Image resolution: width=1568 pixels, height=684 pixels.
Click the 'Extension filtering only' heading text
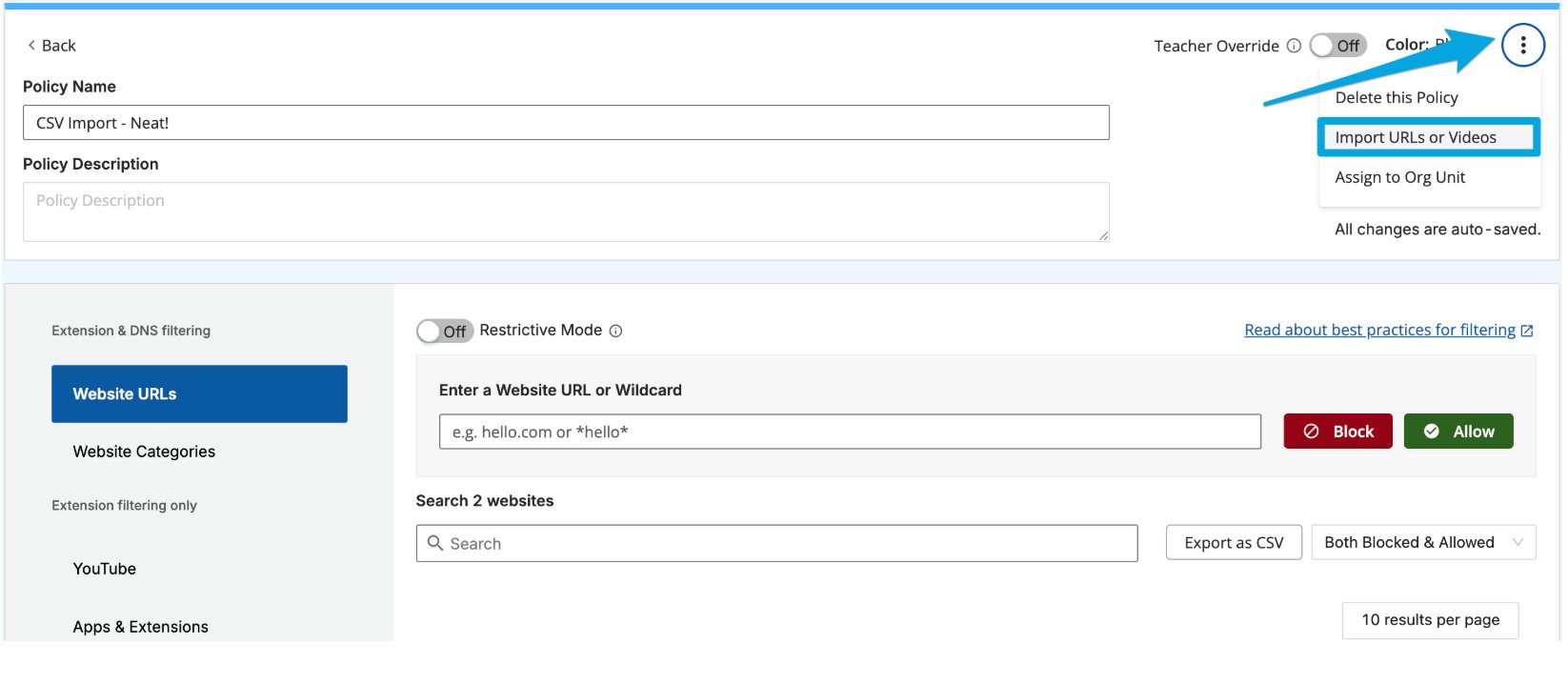(124, 506)
